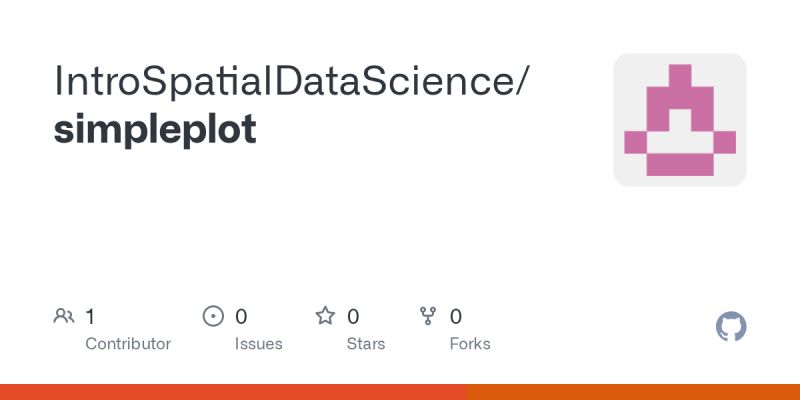Open the Stars label
Viewport: 800px width, 400px height.
(x=366, y=344)
